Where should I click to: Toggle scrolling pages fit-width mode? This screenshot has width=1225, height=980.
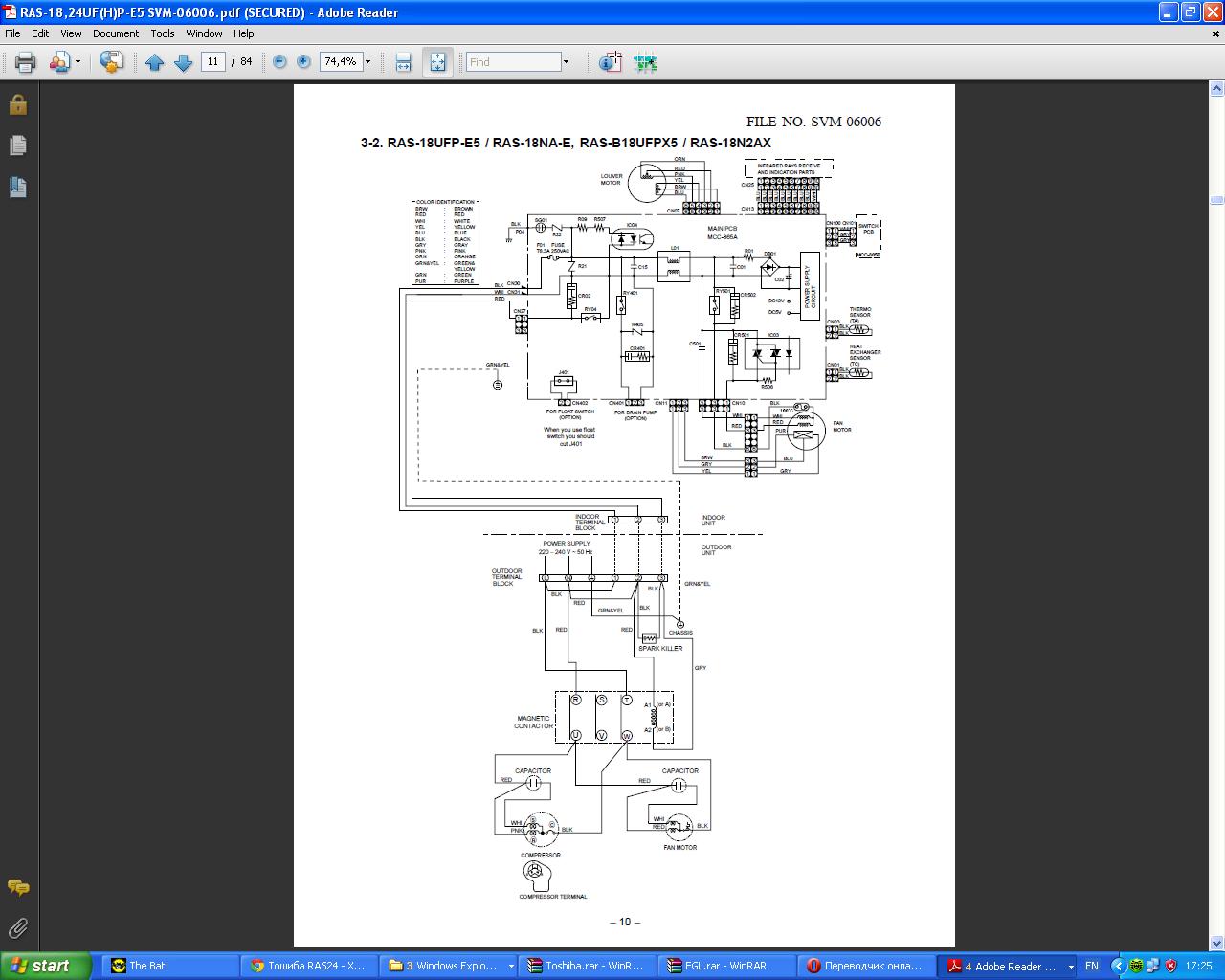click(x=403, y=62)
